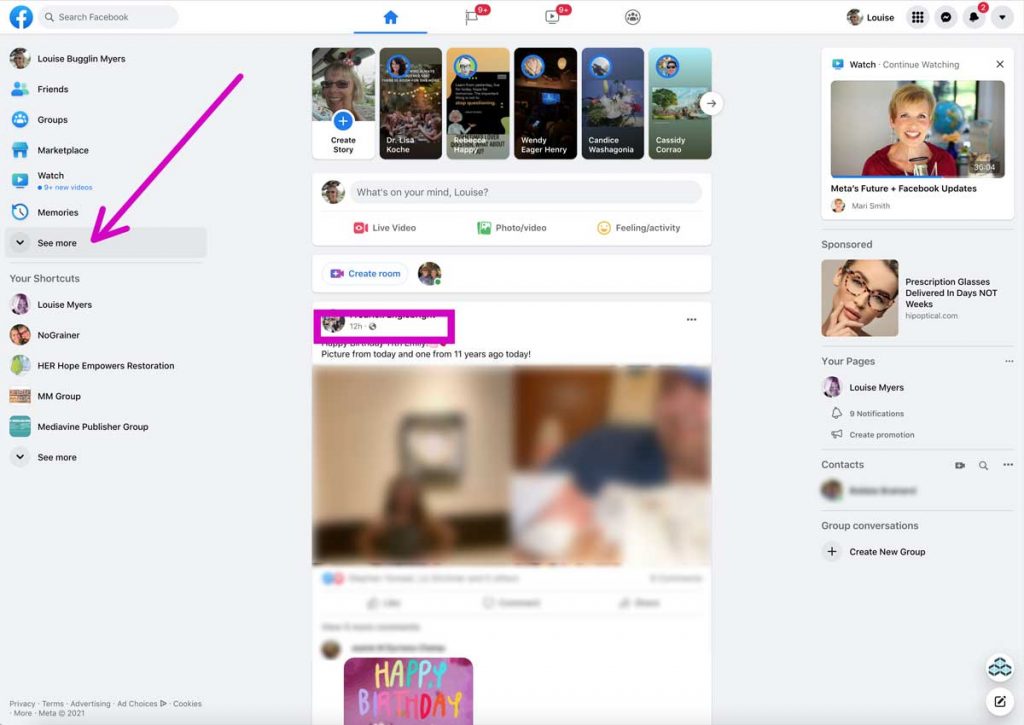Open Messenger from the top bar
The height and width of the screenshot is (725, 1024).
tap(945, 17)
